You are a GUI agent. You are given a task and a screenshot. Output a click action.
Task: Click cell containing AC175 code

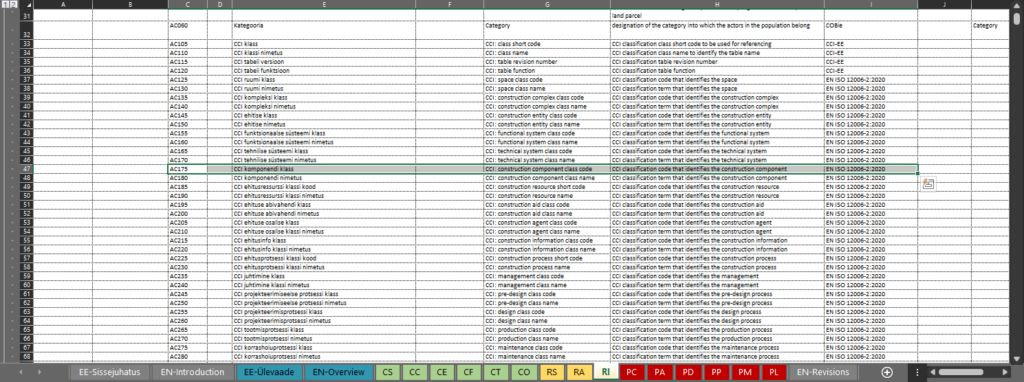coord(187,168)
